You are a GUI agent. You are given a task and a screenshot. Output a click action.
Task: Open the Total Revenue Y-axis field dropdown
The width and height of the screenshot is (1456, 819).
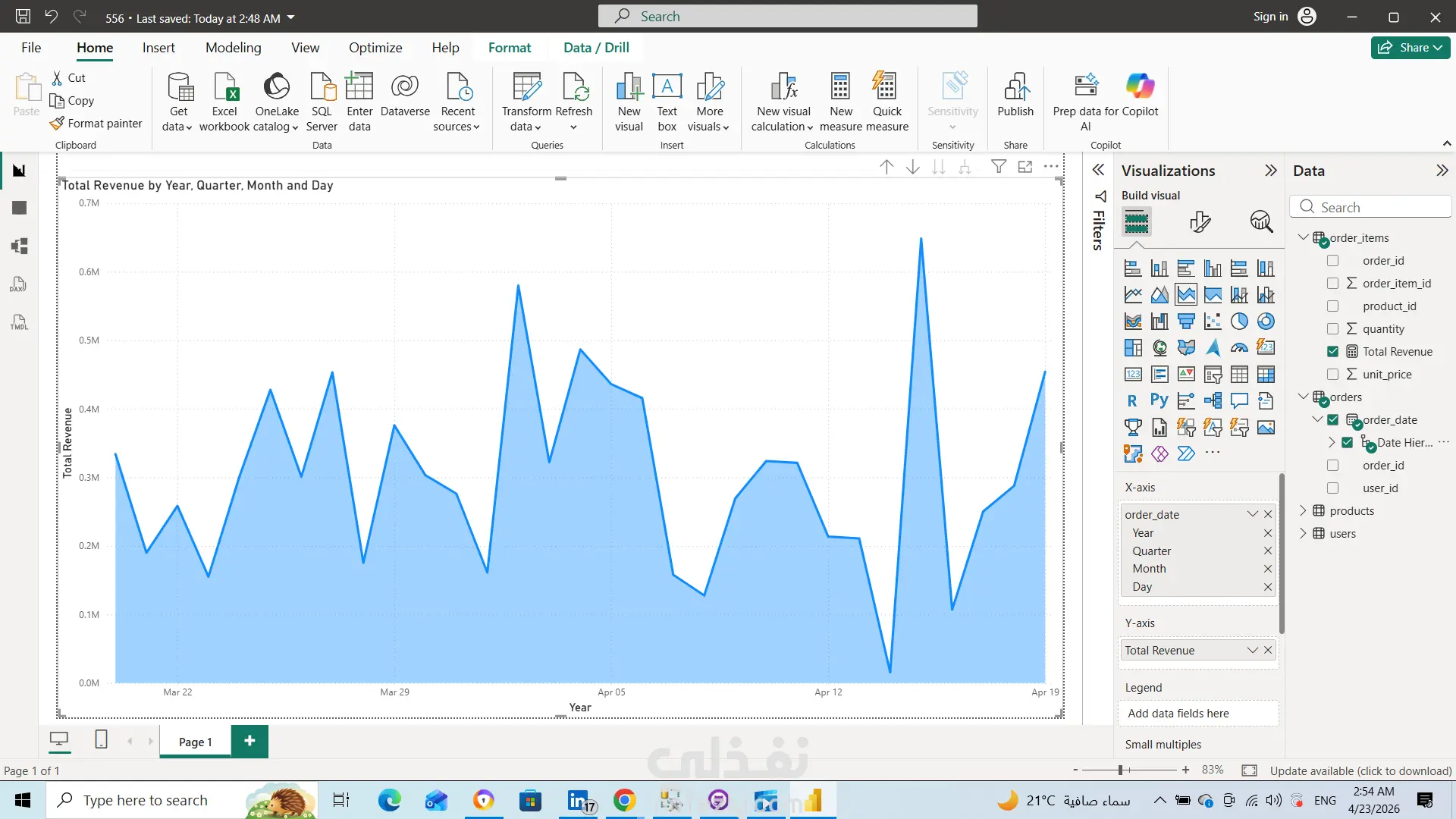(1252, 650)
